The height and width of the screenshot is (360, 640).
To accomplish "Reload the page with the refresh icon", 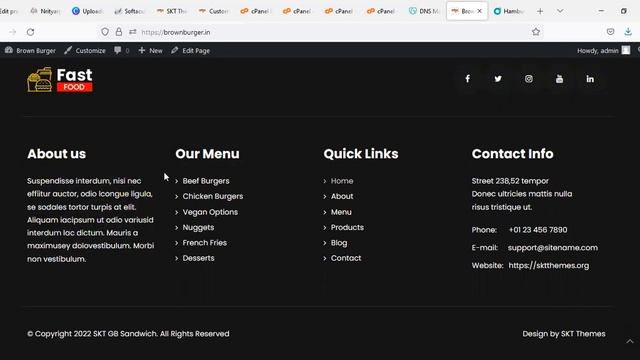I will coord(31,32).
